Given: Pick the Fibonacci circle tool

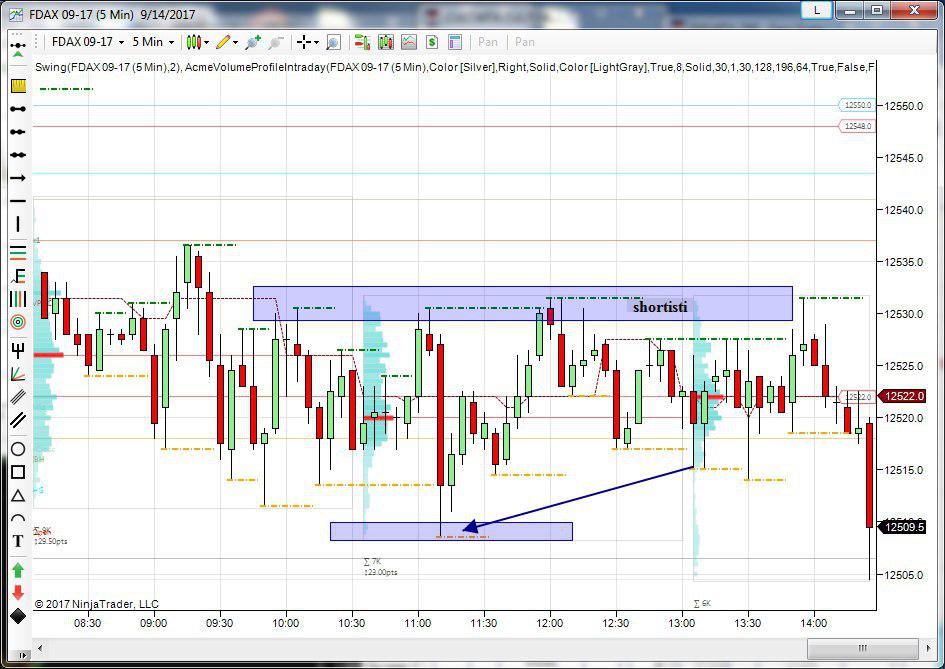Looking at the screenshot, I should [18, 322].
